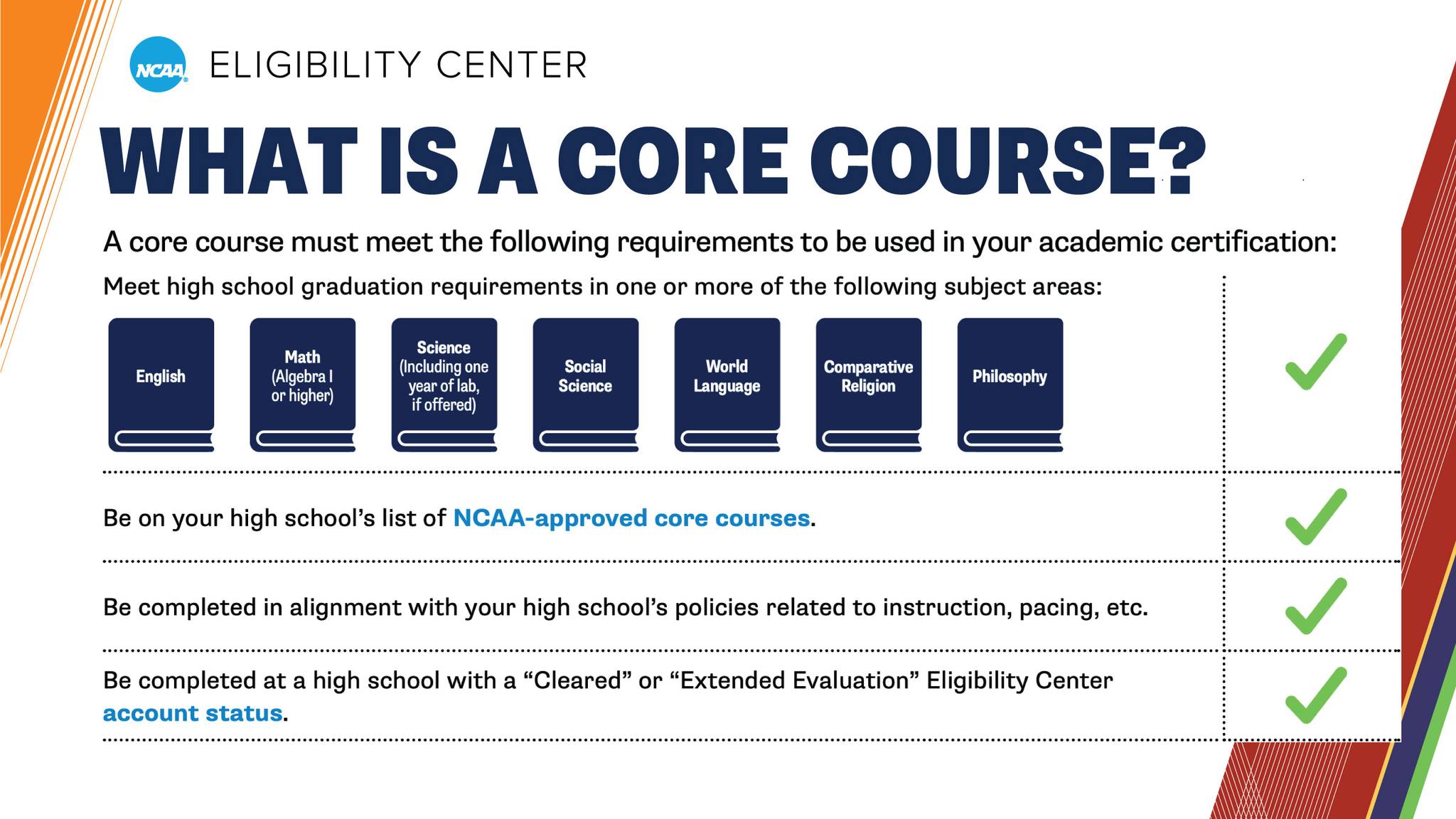Click the orange striped corner graphic
1456x819 pixels.
[x=43, y=142]
